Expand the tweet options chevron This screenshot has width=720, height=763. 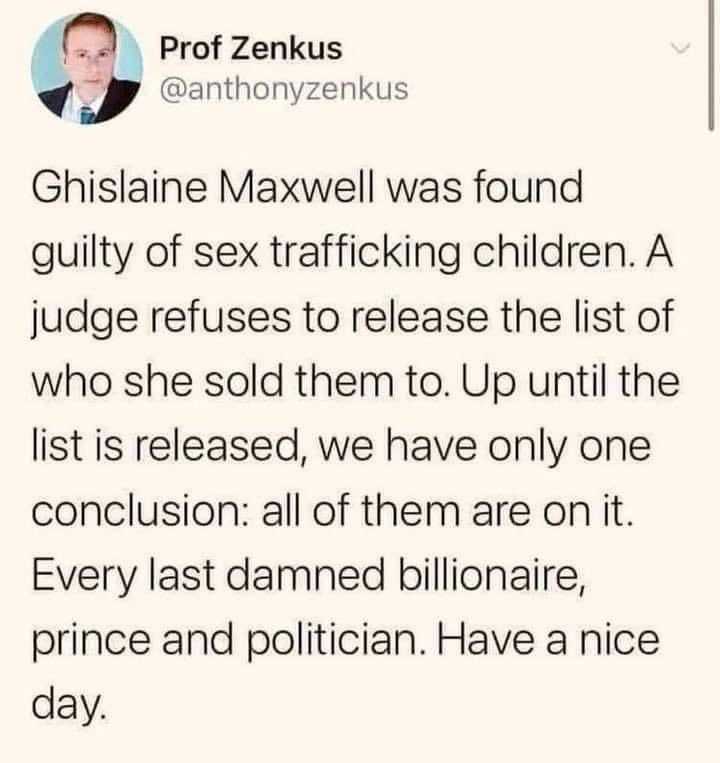(680, 48)
